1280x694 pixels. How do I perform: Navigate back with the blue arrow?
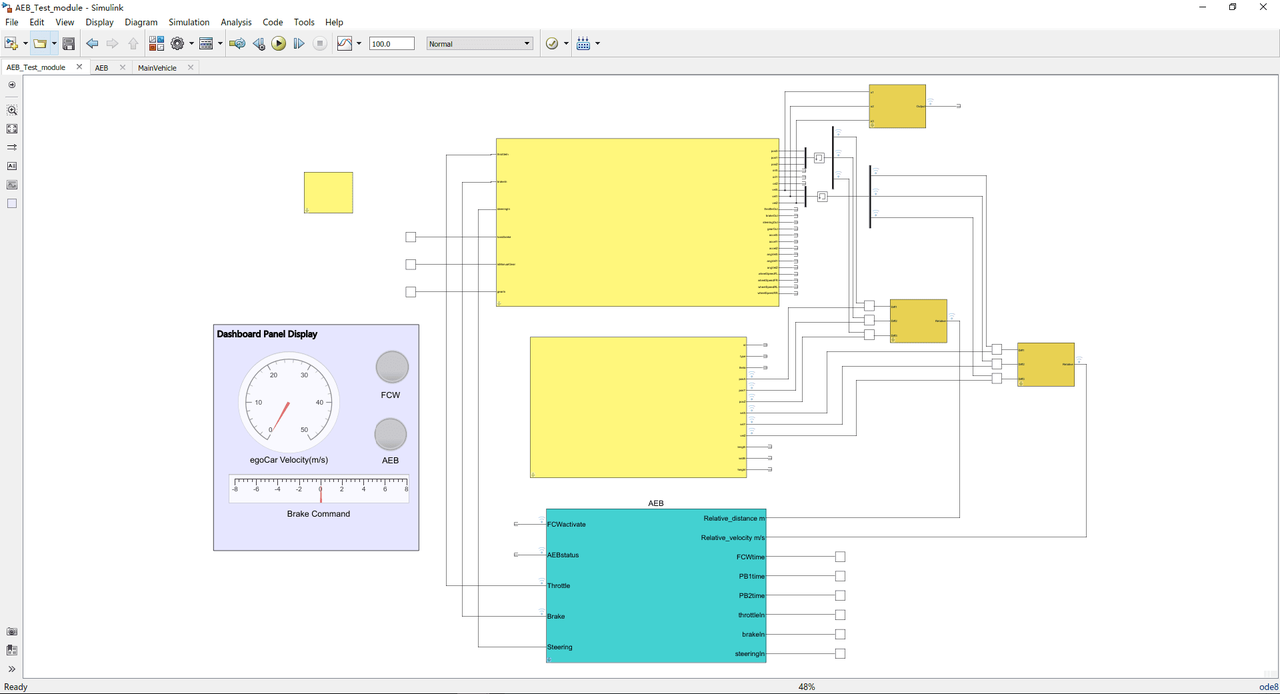pos(92,44)
